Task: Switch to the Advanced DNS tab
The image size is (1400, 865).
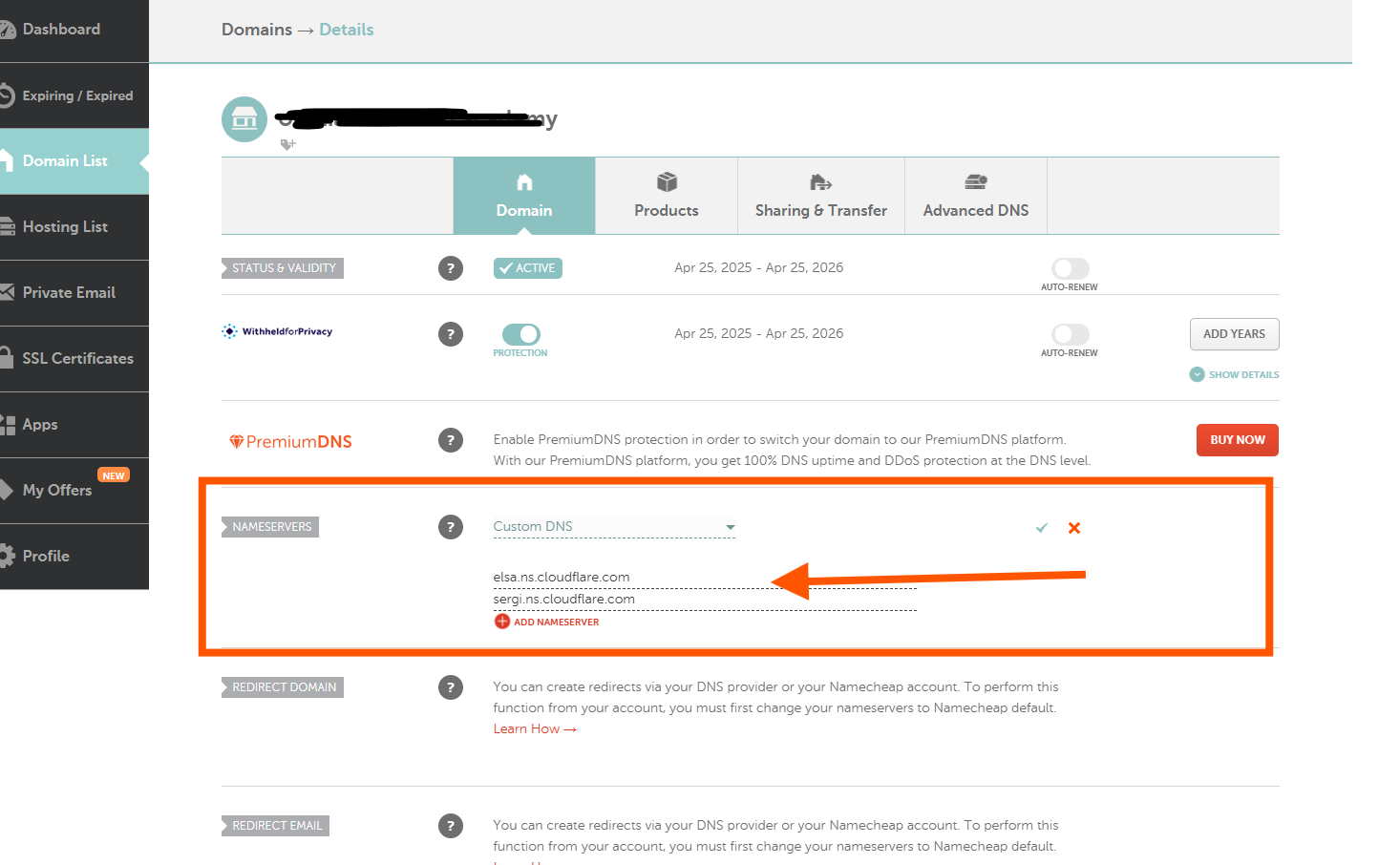Action: [976, 196]
